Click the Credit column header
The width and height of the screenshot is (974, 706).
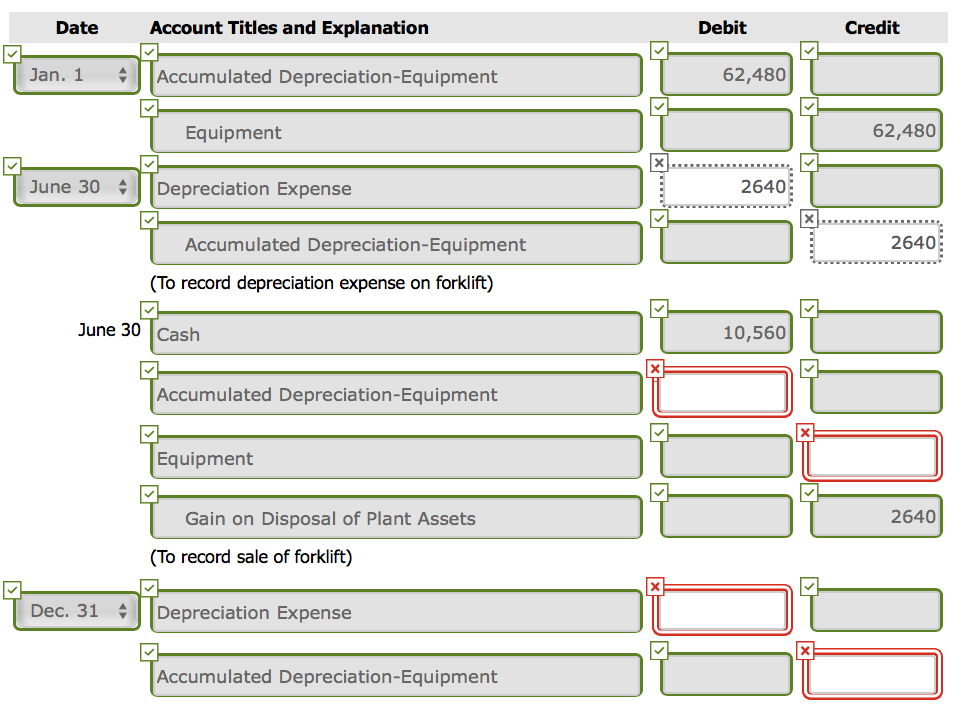(x=871, y=27)
